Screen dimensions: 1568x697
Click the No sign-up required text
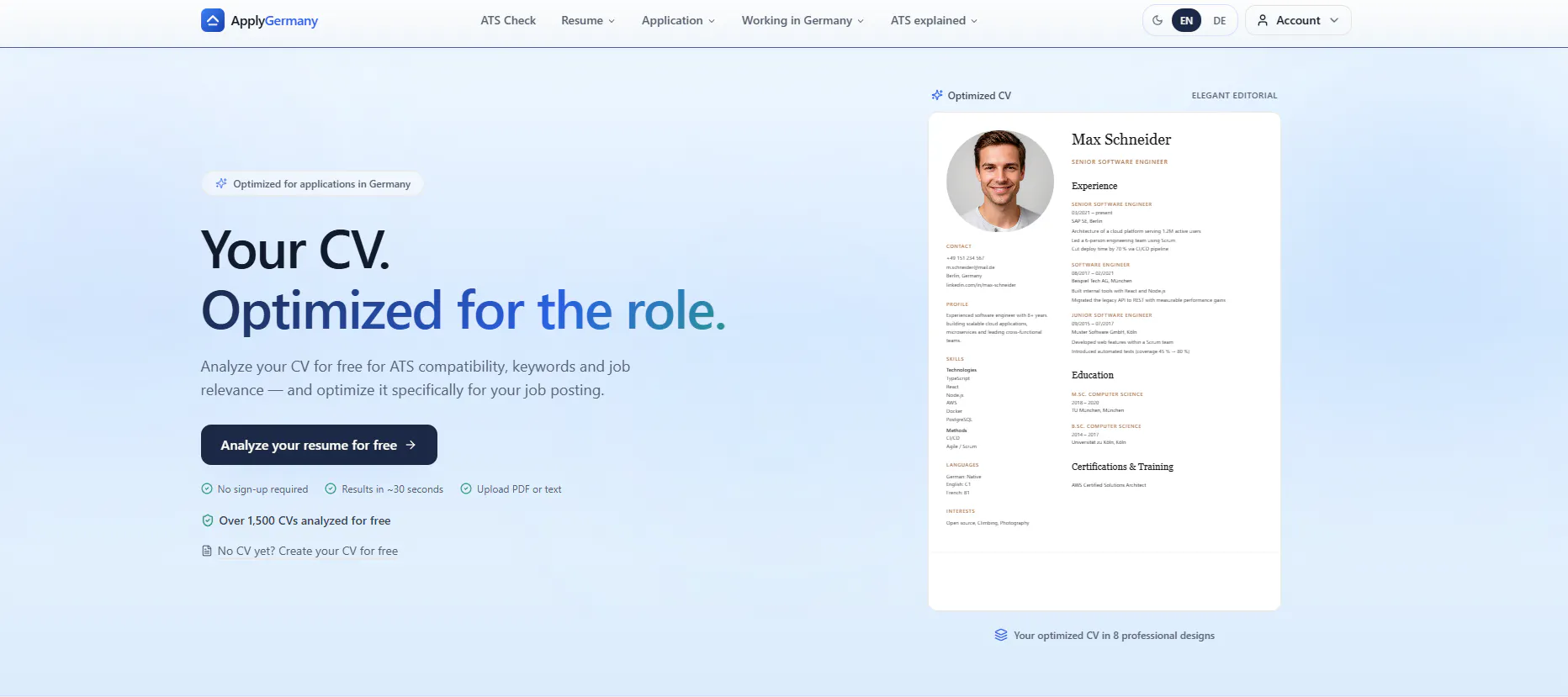click(x=262, y=489)
